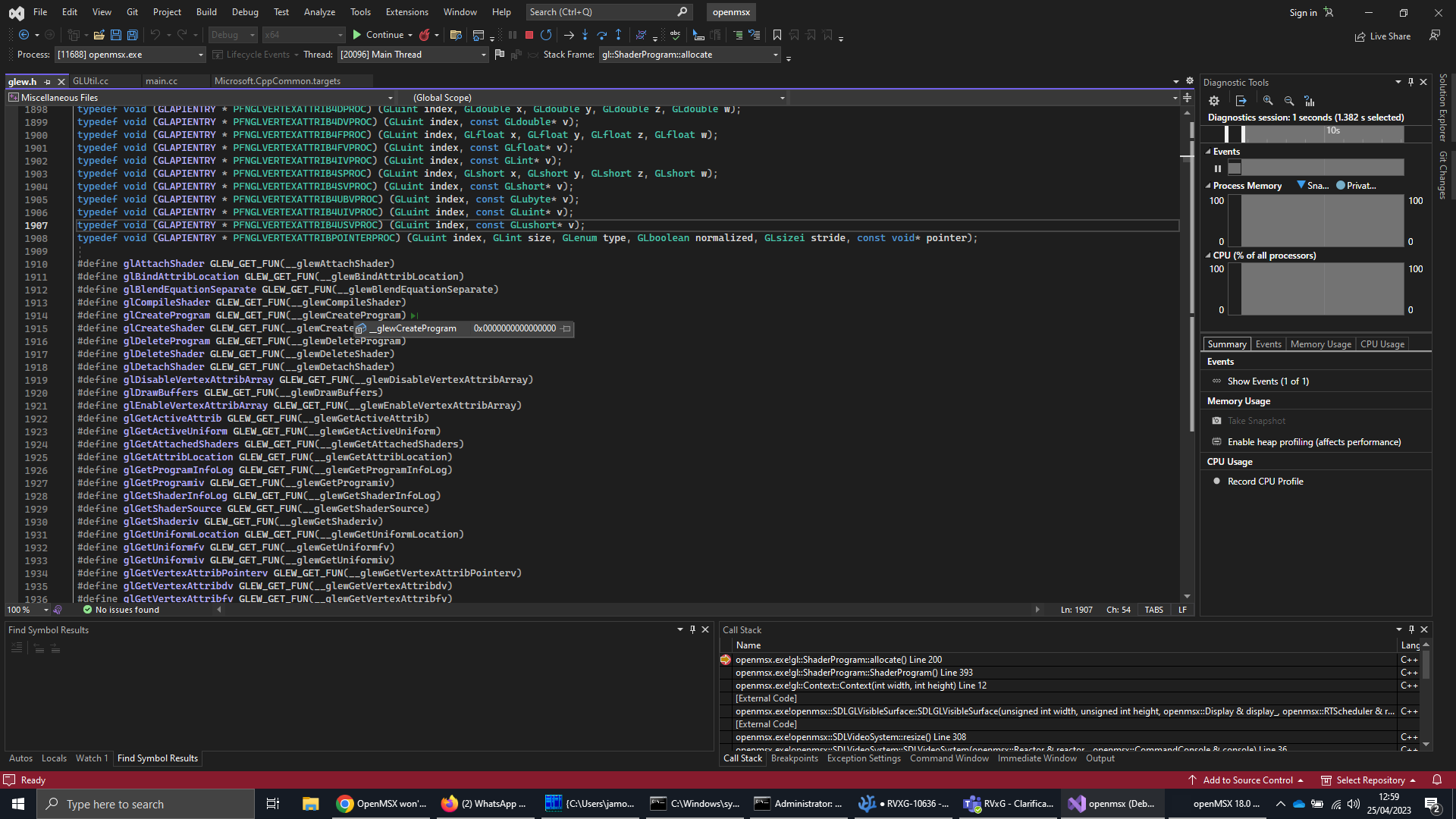Open the Debug menu

click(245, 11)
